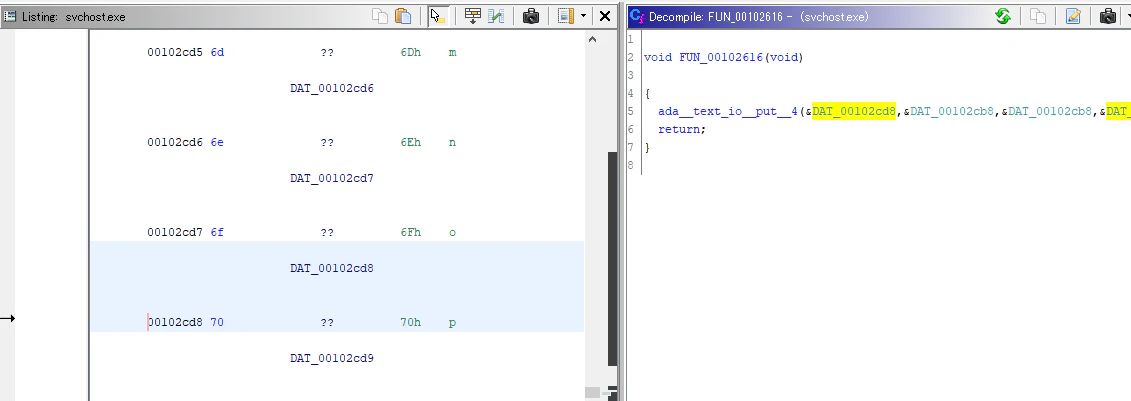Click address 00102cd8 in Listing
Image resolution: width=1131 pixels, height=401 pixels.
pos(175,322)
